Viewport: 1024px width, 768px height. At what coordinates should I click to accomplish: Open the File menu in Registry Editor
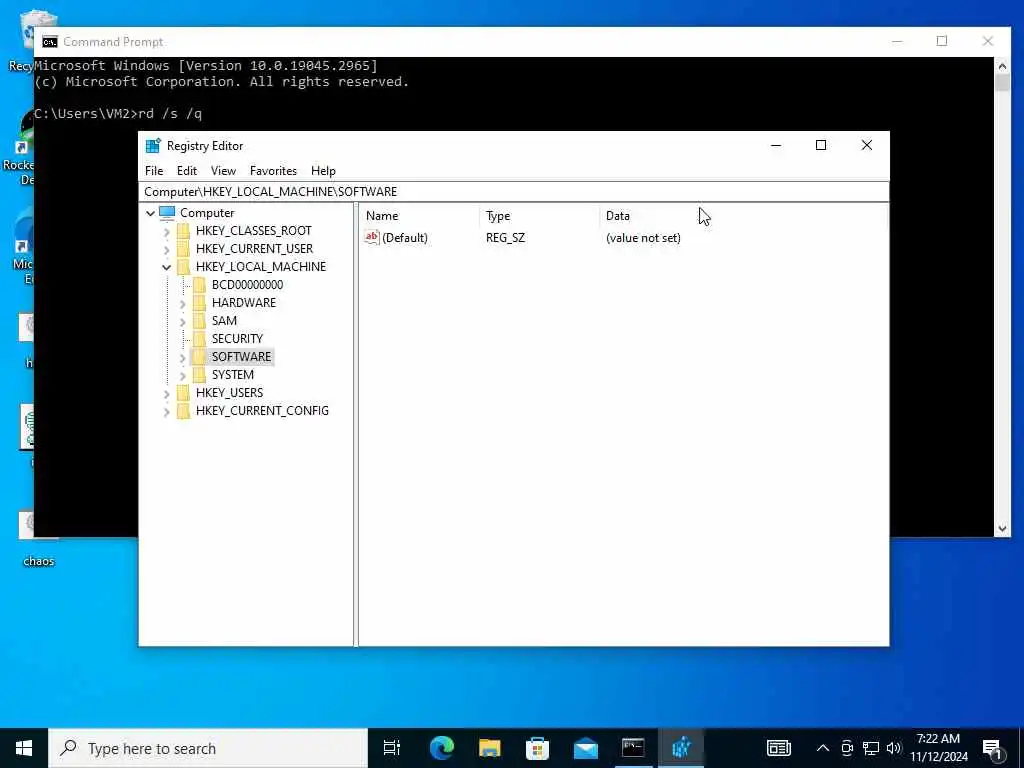[154, 170]
